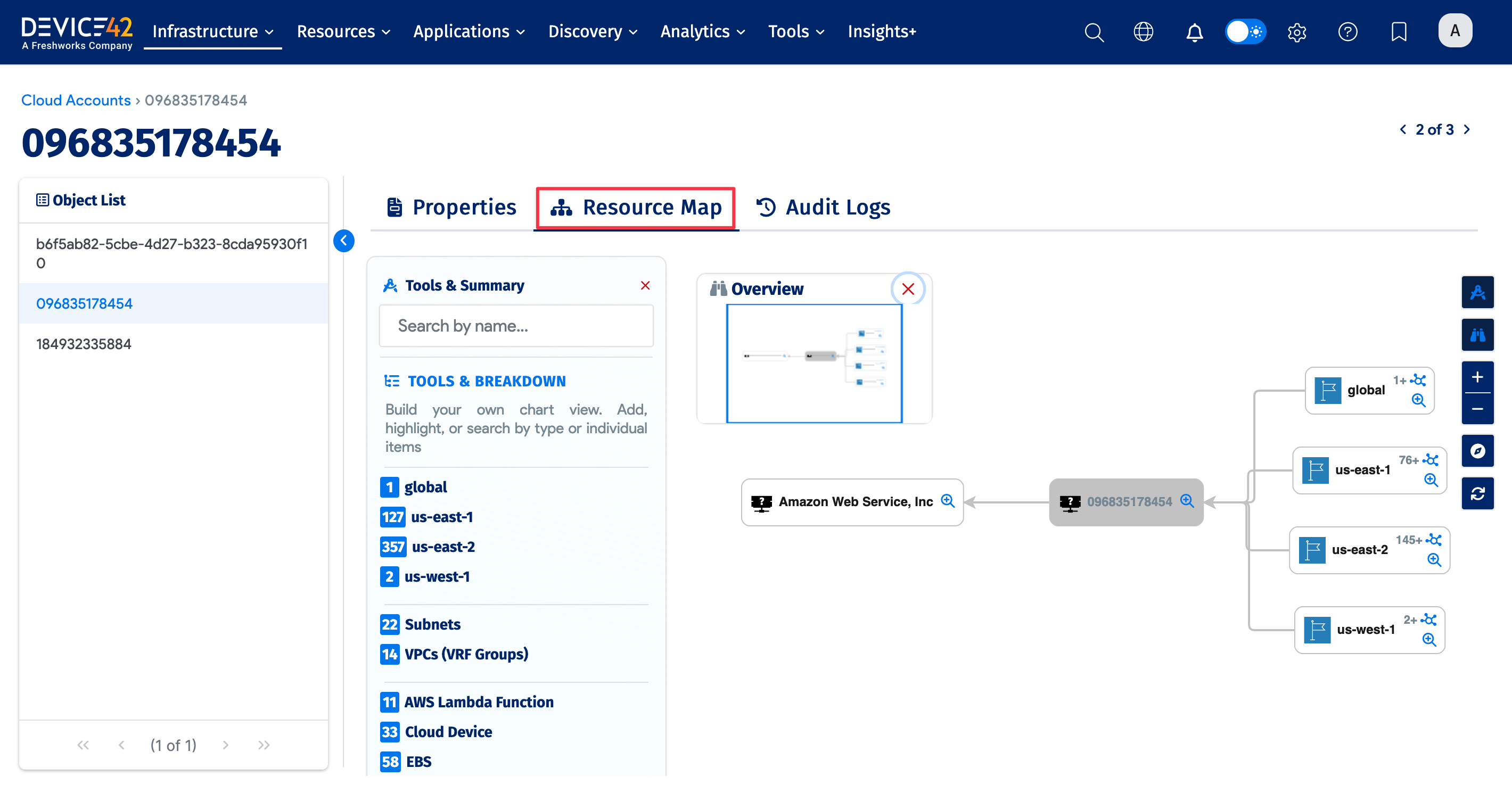
Task: Close the Tools & Summary panel
Action: [x=645, y=286]
